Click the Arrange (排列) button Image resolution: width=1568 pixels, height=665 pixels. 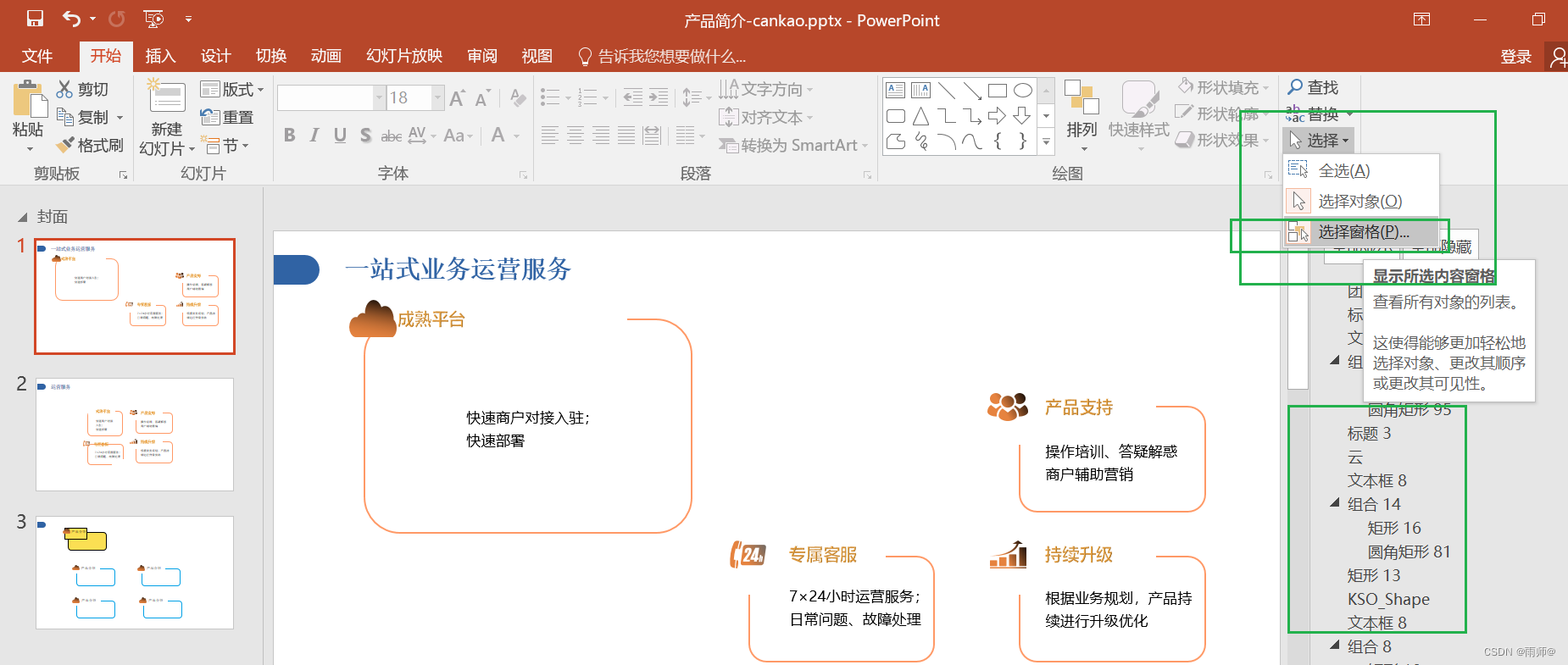[1081, 116]
